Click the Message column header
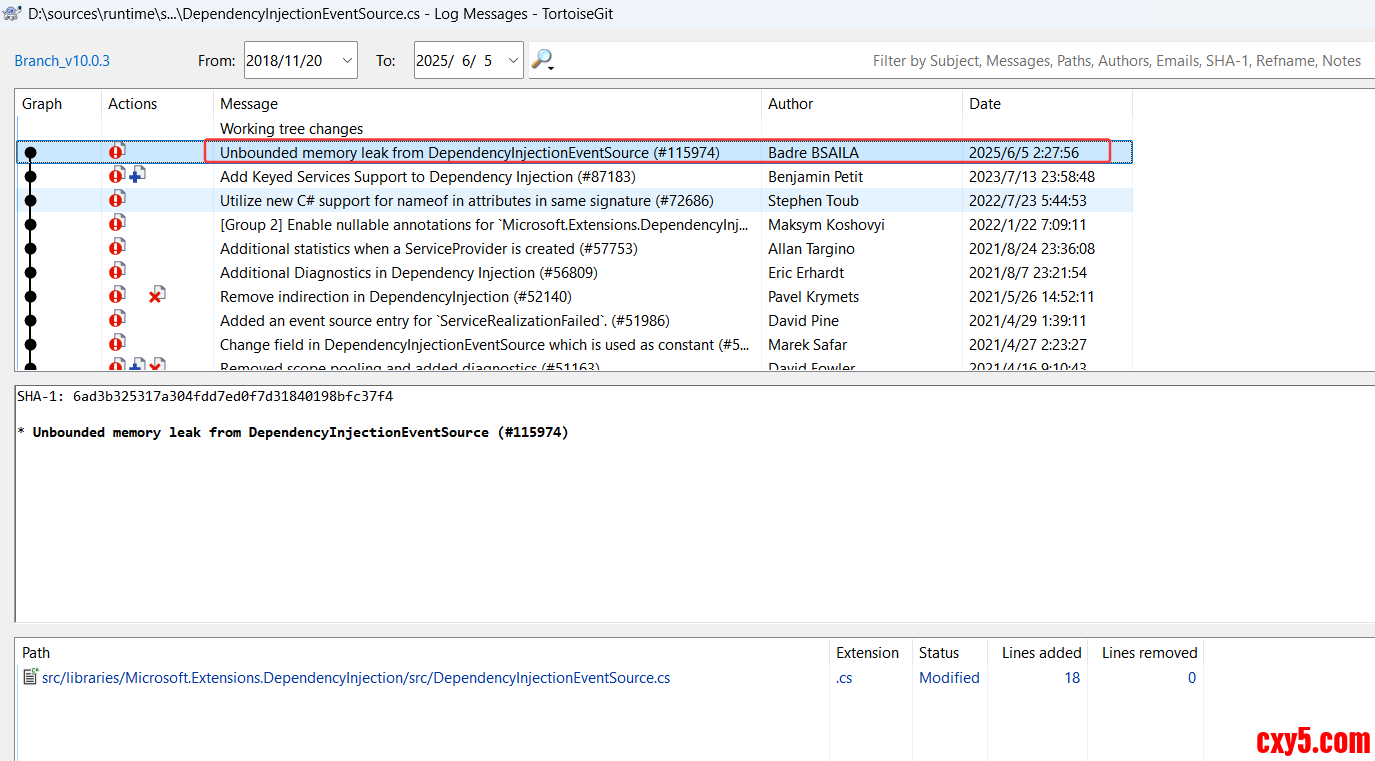The width and height of the screenshot is (1375, 761). 249,104
